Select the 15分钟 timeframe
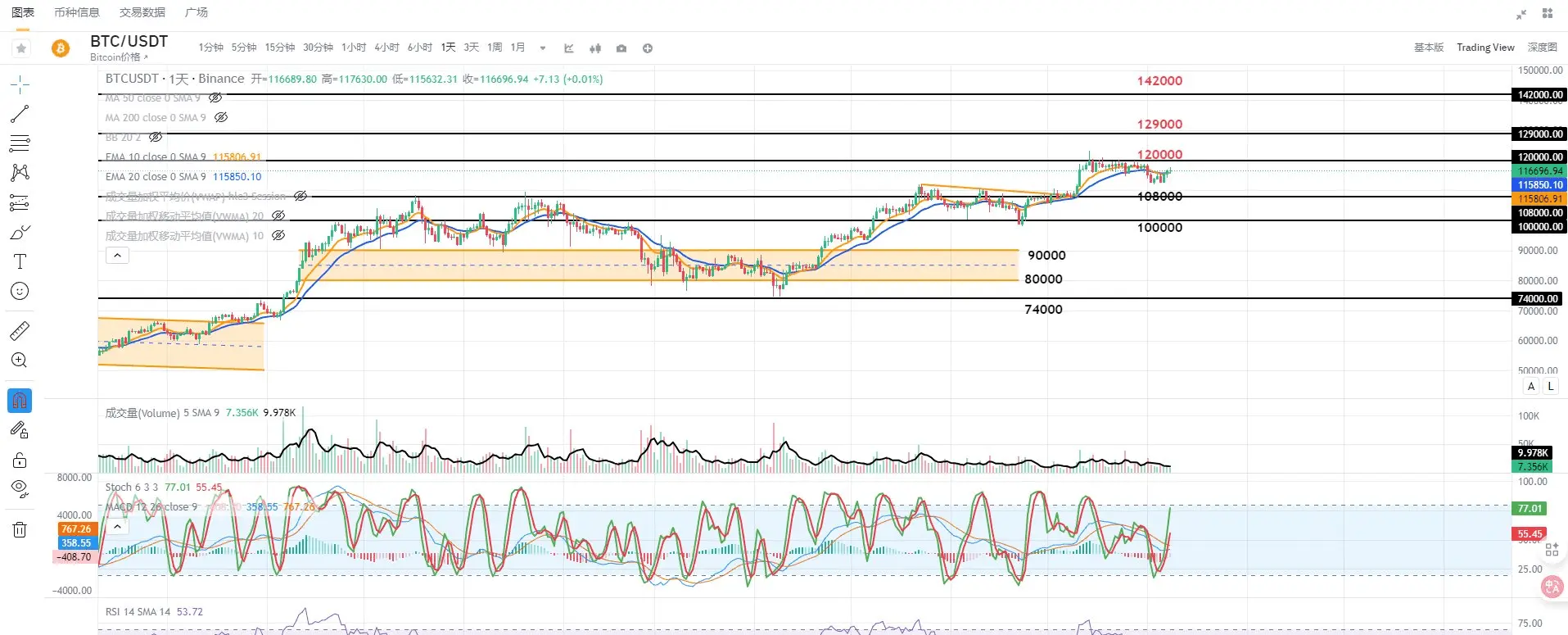This screenshot has height=635, width=1568. [x=279, y=48]
